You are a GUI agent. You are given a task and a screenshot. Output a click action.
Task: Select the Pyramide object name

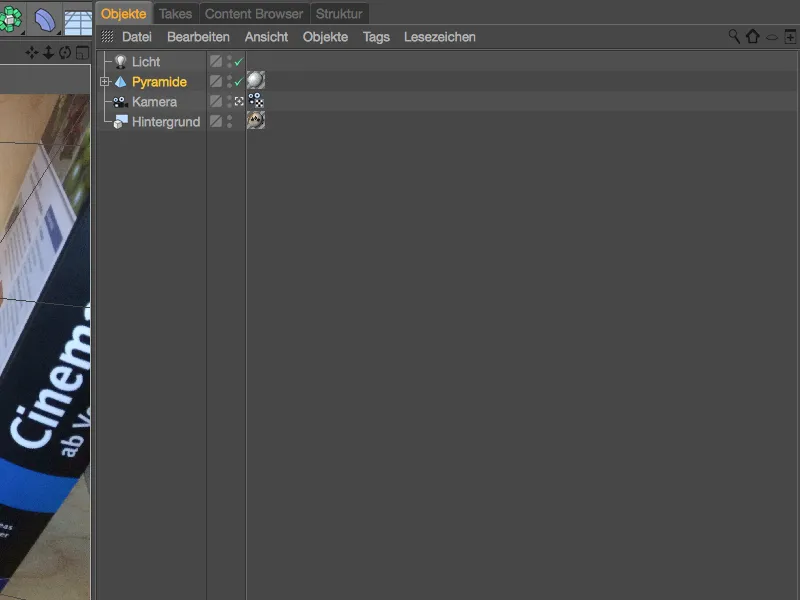159,82
